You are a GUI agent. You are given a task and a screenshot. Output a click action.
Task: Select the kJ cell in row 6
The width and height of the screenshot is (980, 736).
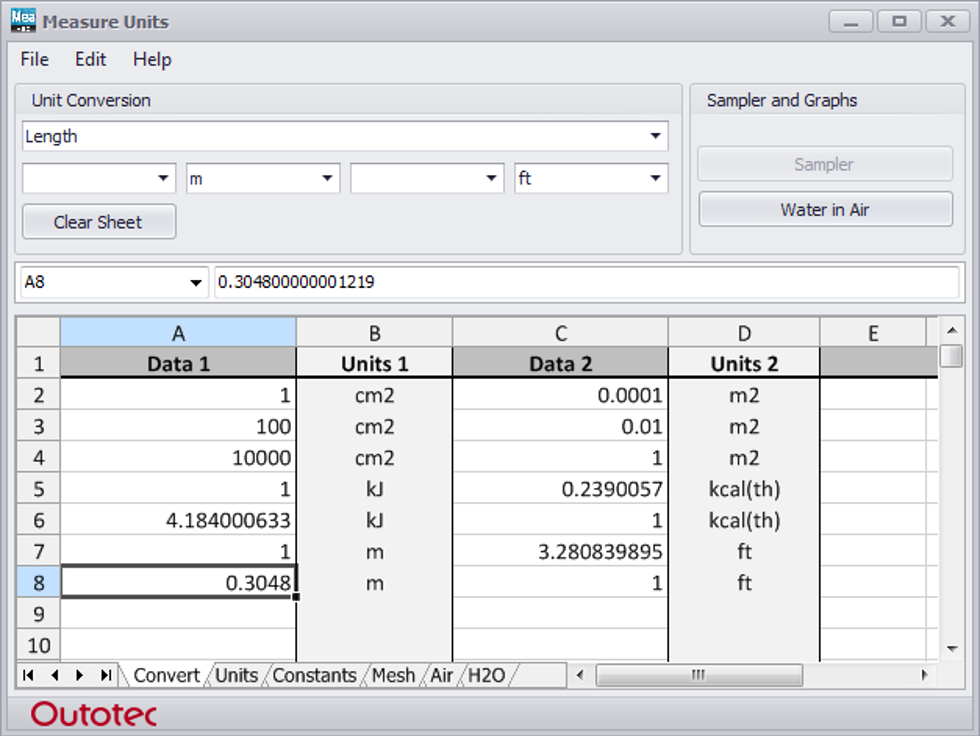pos(374,520)
